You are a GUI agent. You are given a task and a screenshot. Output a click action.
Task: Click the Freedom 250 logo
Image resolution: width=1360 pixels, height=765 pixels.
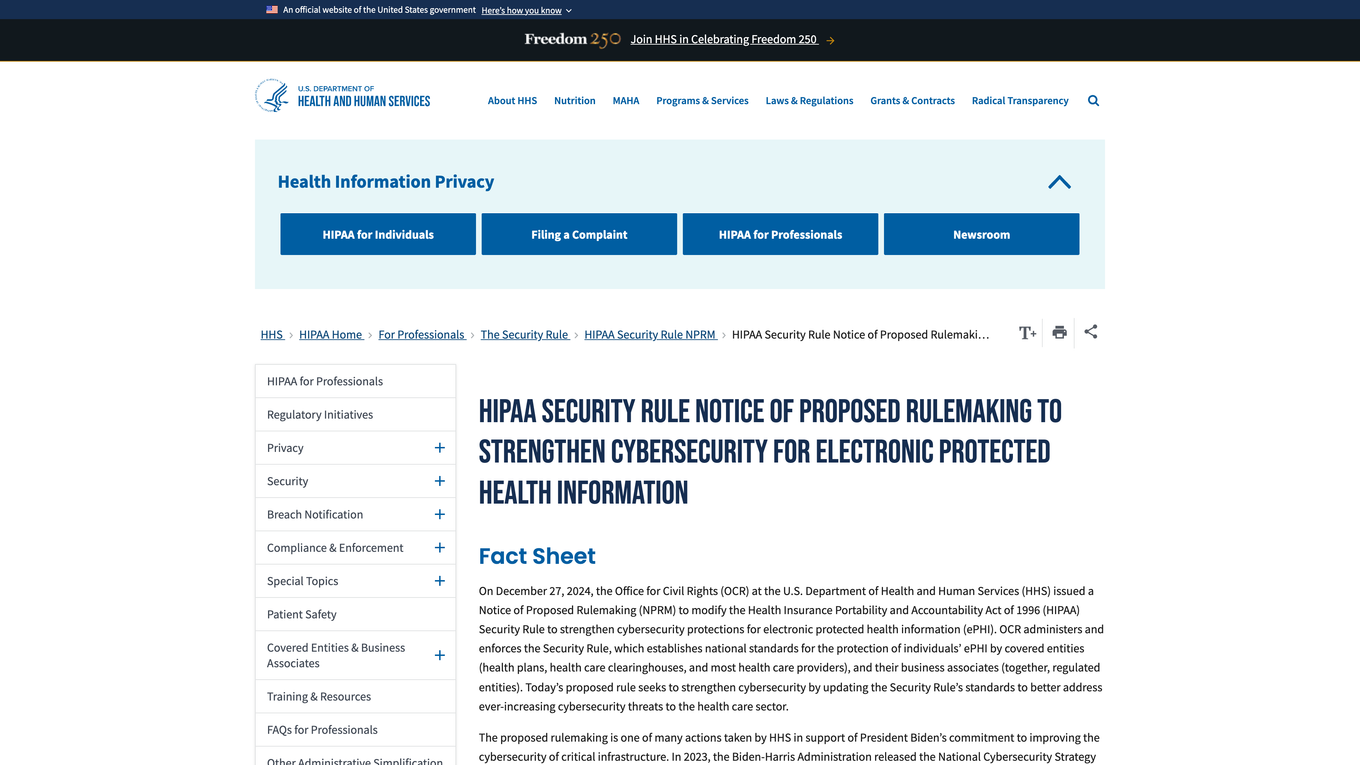coord(573,40)
